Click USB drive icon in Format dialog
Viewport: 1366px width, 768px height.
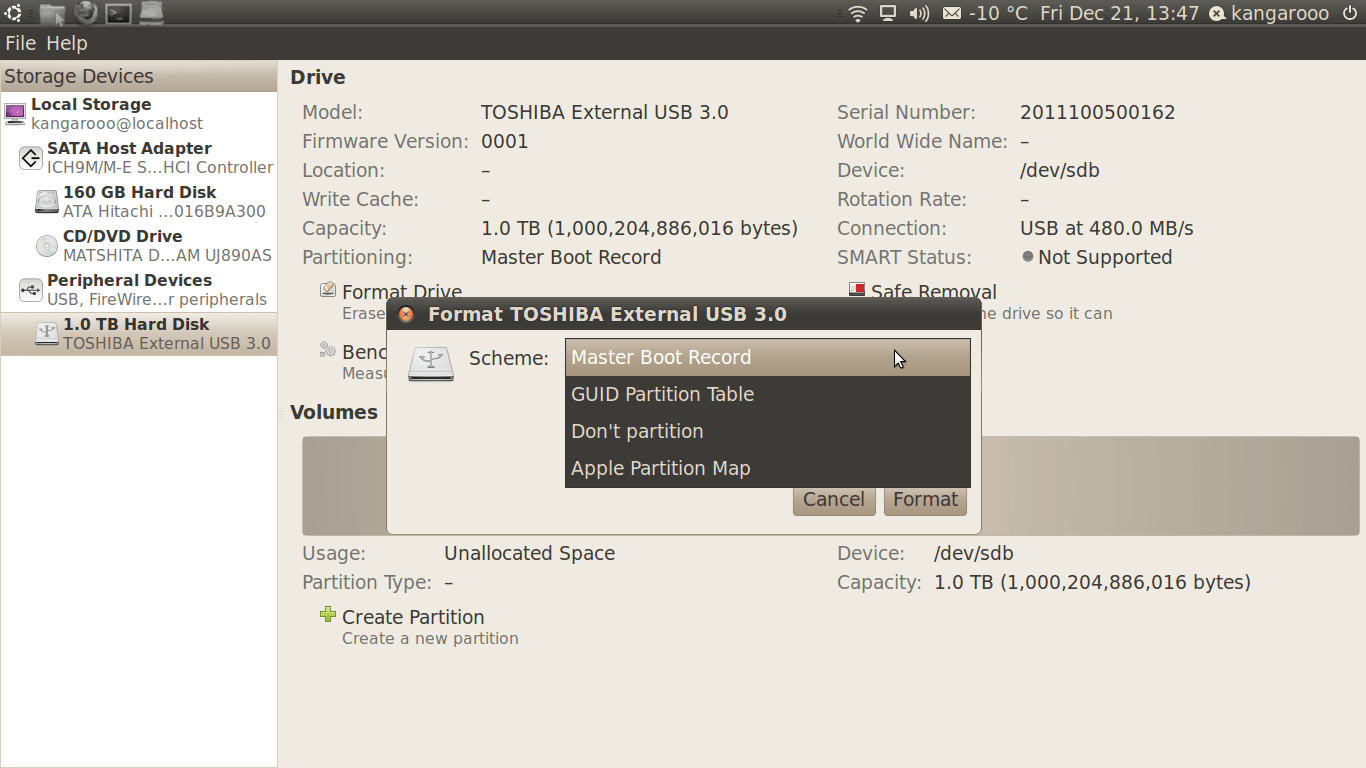tap(431, 362)
